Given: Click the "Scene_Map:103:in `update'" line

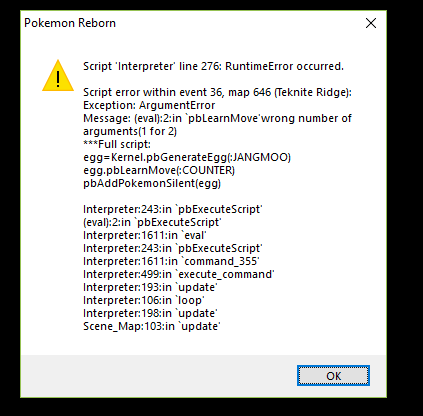Looking at the screenshot, I should pyautogui.click(x=152, y=326).
